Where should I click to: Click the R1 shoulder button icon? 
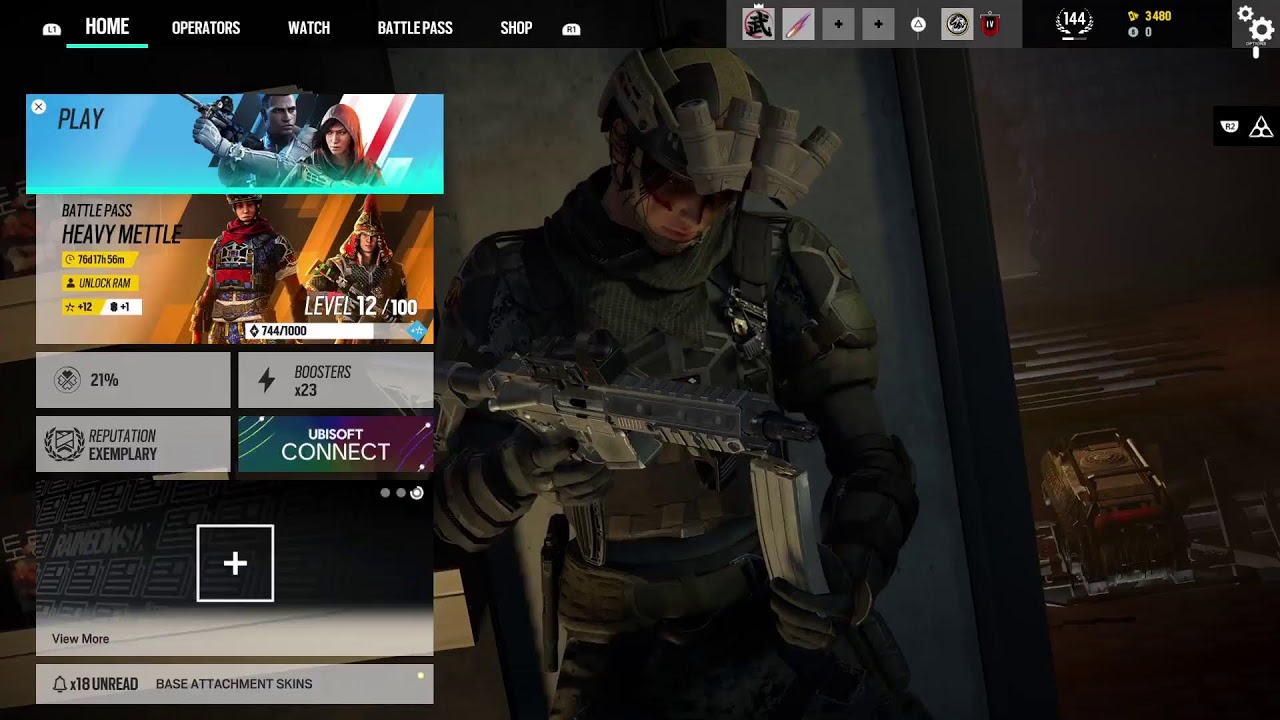tap(571, 29)
